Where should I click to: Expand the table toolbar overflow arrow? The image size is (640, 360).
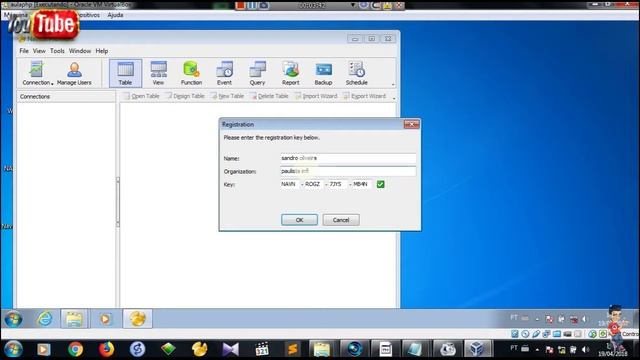pyautogui.click(x=394, y=98)
